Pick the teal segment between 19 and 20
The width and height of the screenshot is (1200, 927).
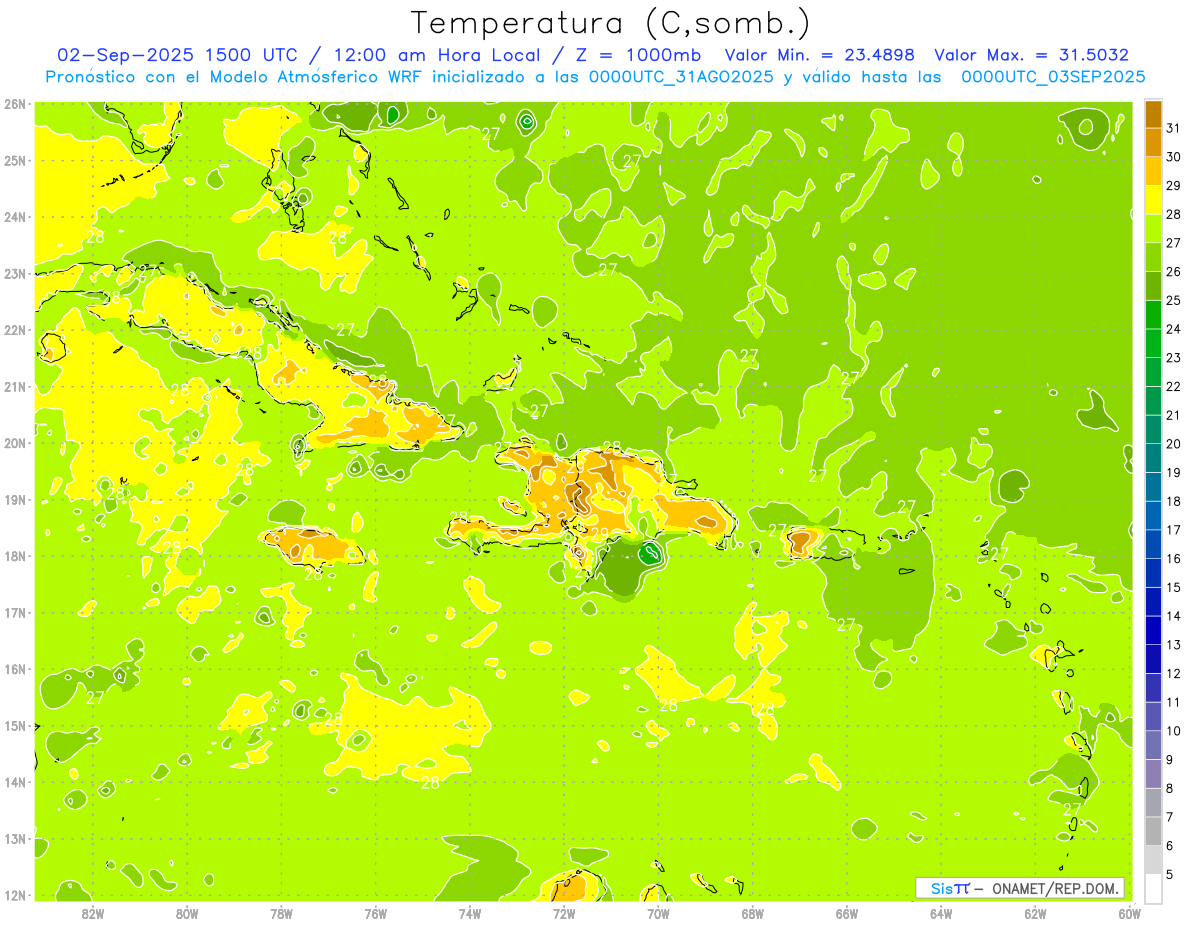[1153, 458]
